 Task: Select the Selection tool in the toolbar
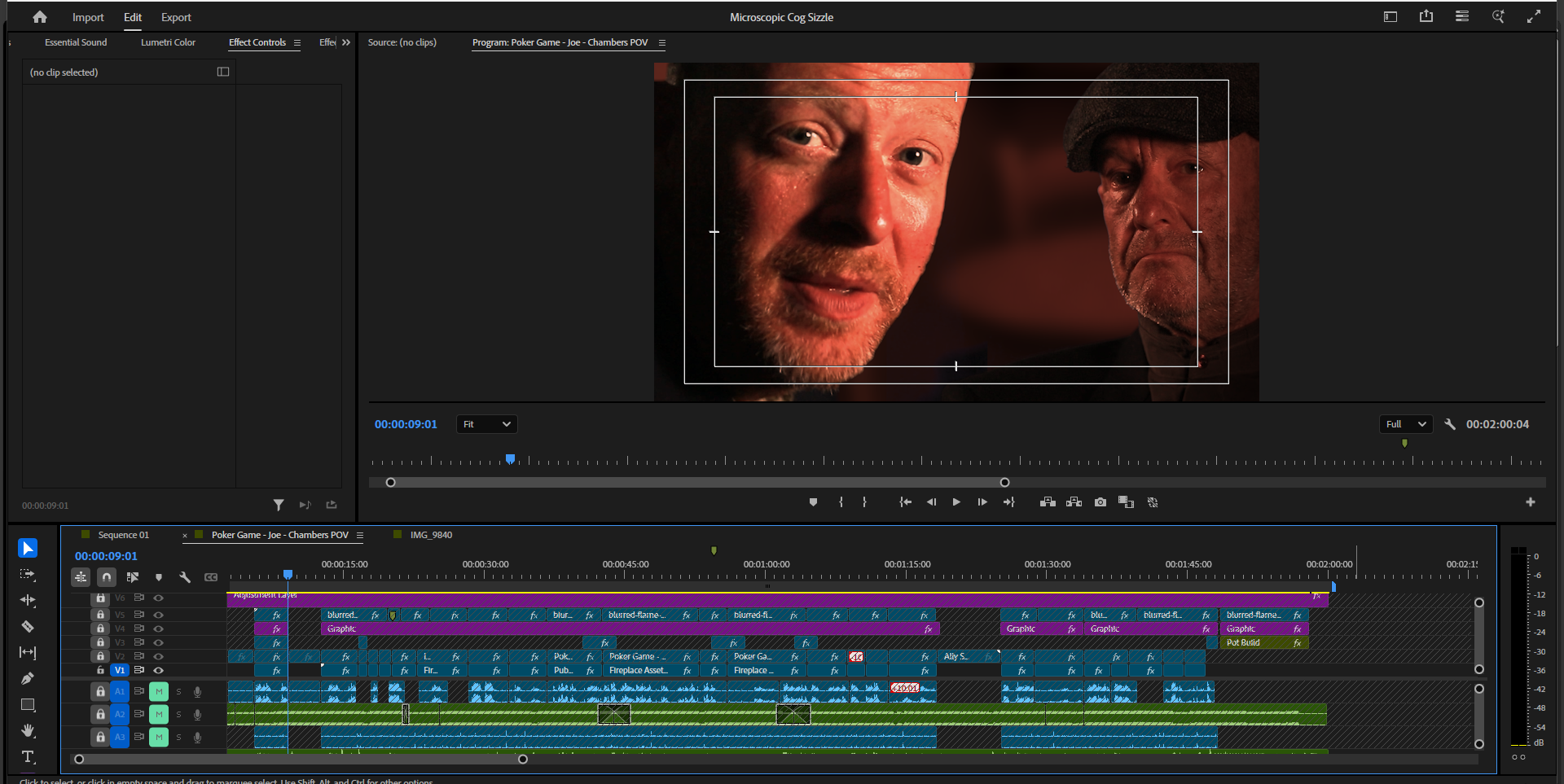pos(28,548)
